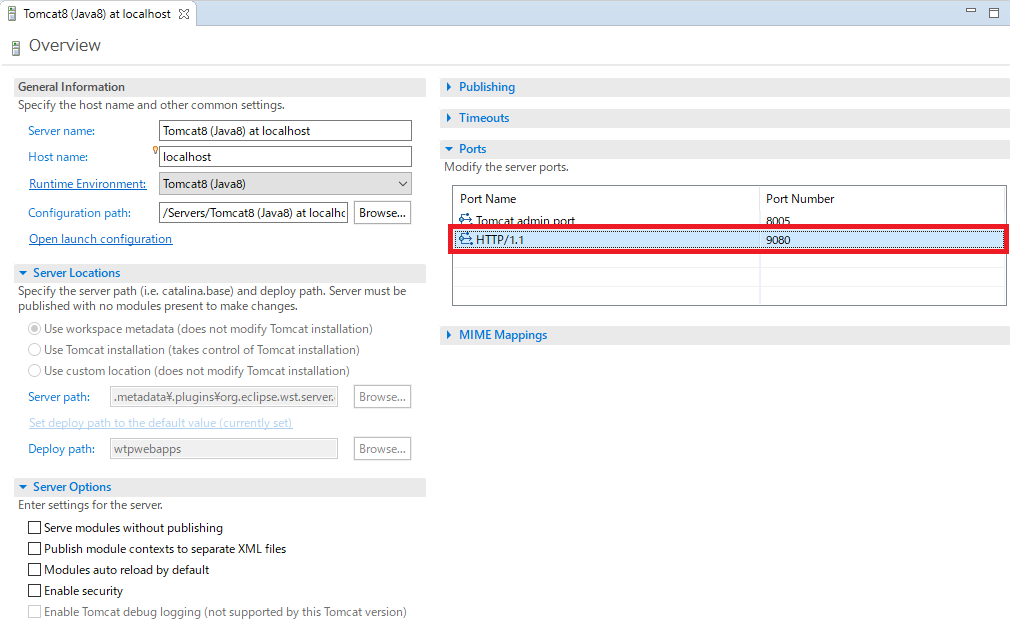1010x630 pixels.
Task: Enable Serve modules without publishing
Action: pos(34,527)
